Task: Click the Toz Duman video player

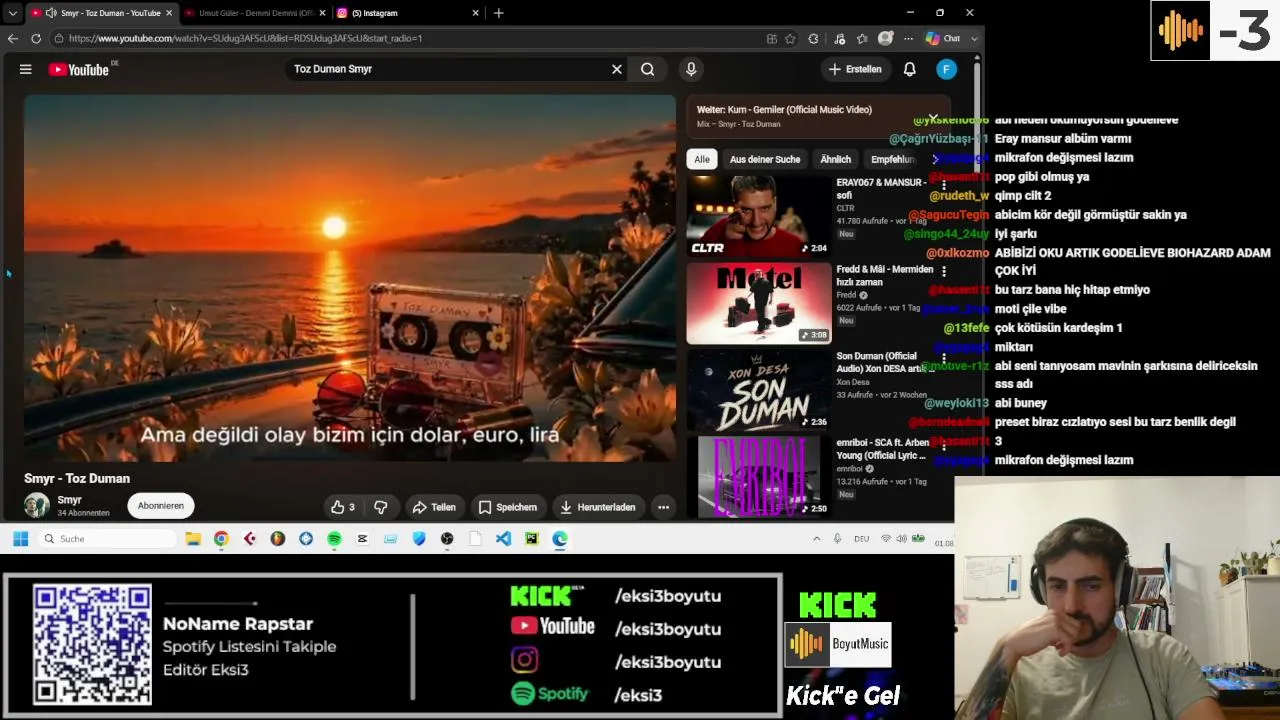Action: click(350, 278)
